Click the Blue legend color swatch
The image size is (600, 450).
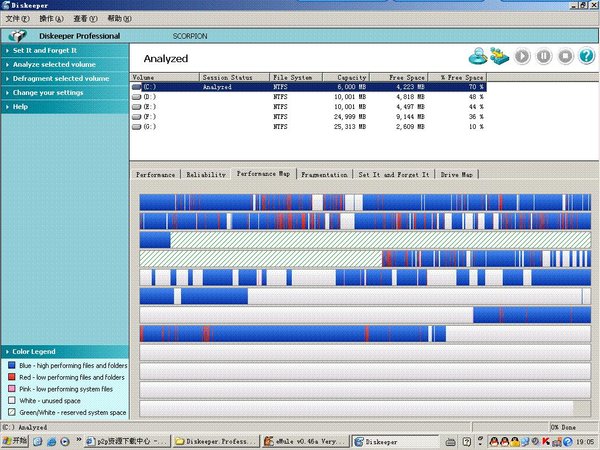[12, 365]
